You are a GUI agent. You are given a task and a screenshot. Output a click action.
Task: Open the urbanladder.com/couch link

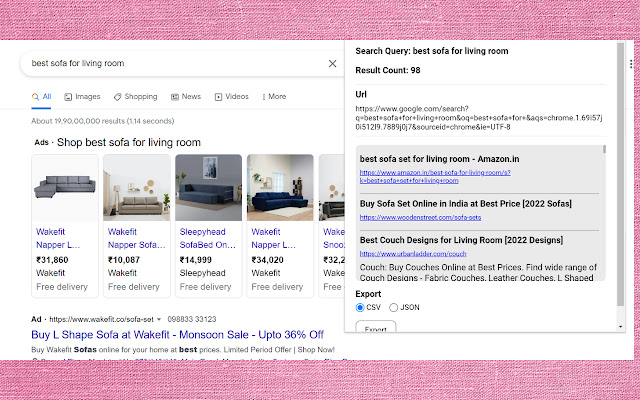click(x=413, y=254)
